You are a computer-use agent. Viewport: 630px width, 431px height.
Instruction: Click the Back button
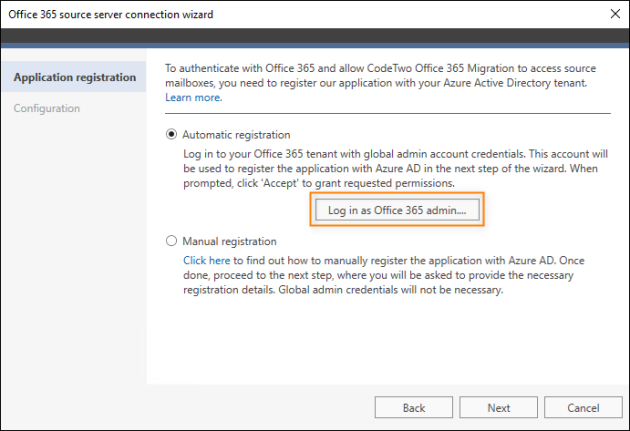414,408
